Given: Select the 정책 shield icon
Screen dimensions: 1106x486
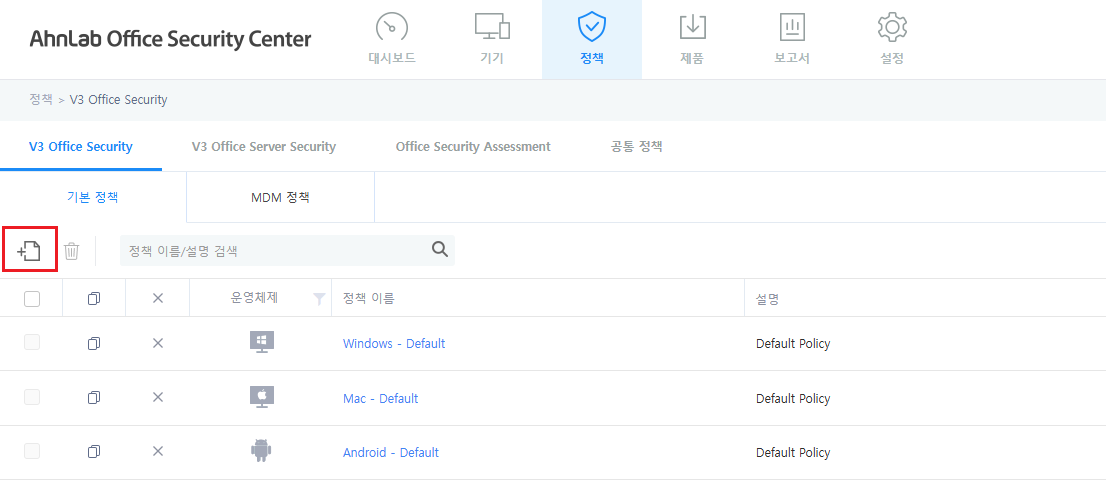Looking at the screenshot, I should click(x=591, y=27).
